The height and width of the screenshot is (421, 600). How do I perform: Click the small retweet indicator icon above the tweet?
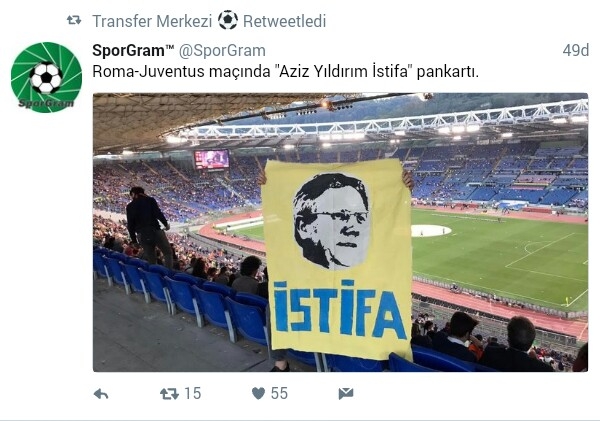(74, 20)
